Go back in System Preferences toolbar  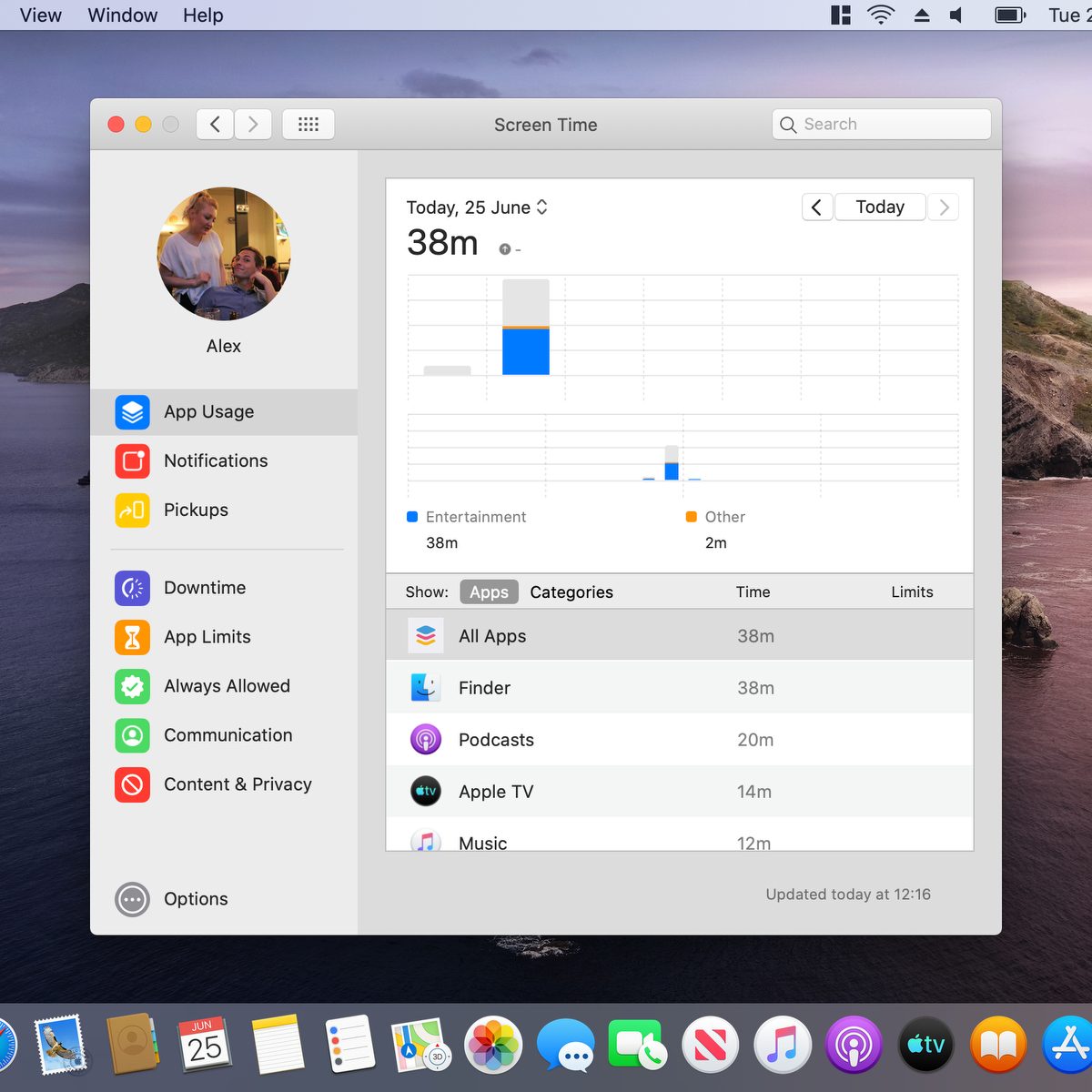point(215,125)
